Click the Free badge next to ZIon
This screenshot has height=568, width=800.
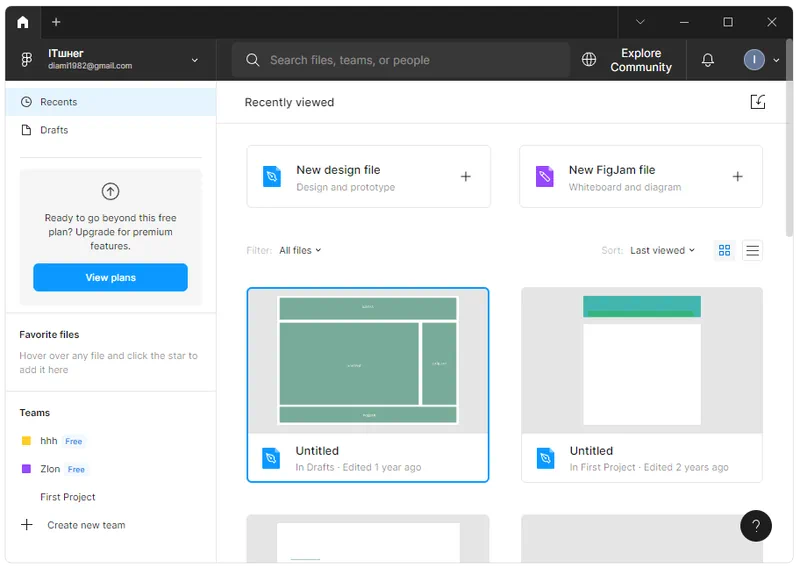pos(76,470)
